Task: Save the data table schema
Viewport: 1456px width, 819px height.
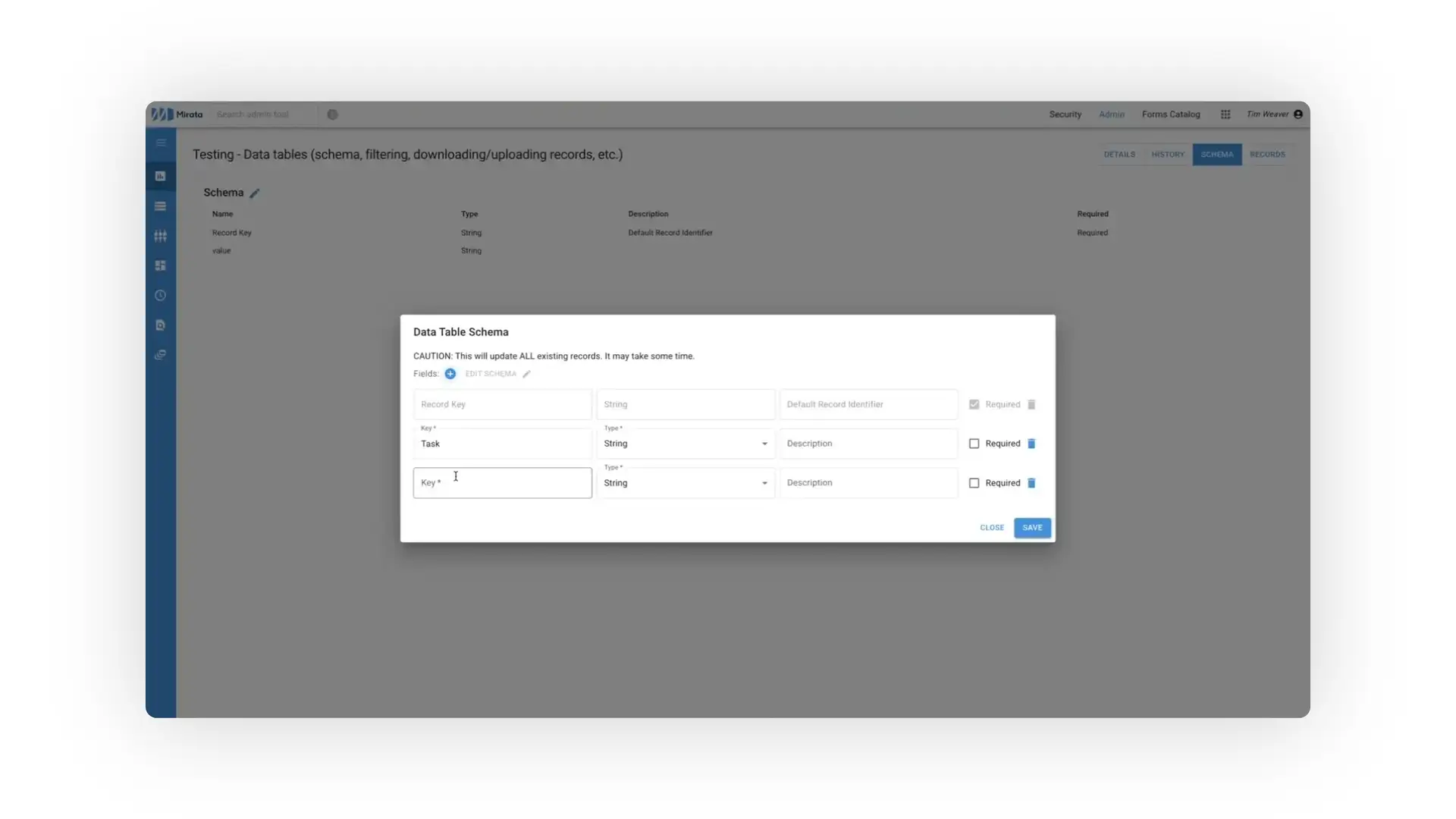Action: (1031, 527)
